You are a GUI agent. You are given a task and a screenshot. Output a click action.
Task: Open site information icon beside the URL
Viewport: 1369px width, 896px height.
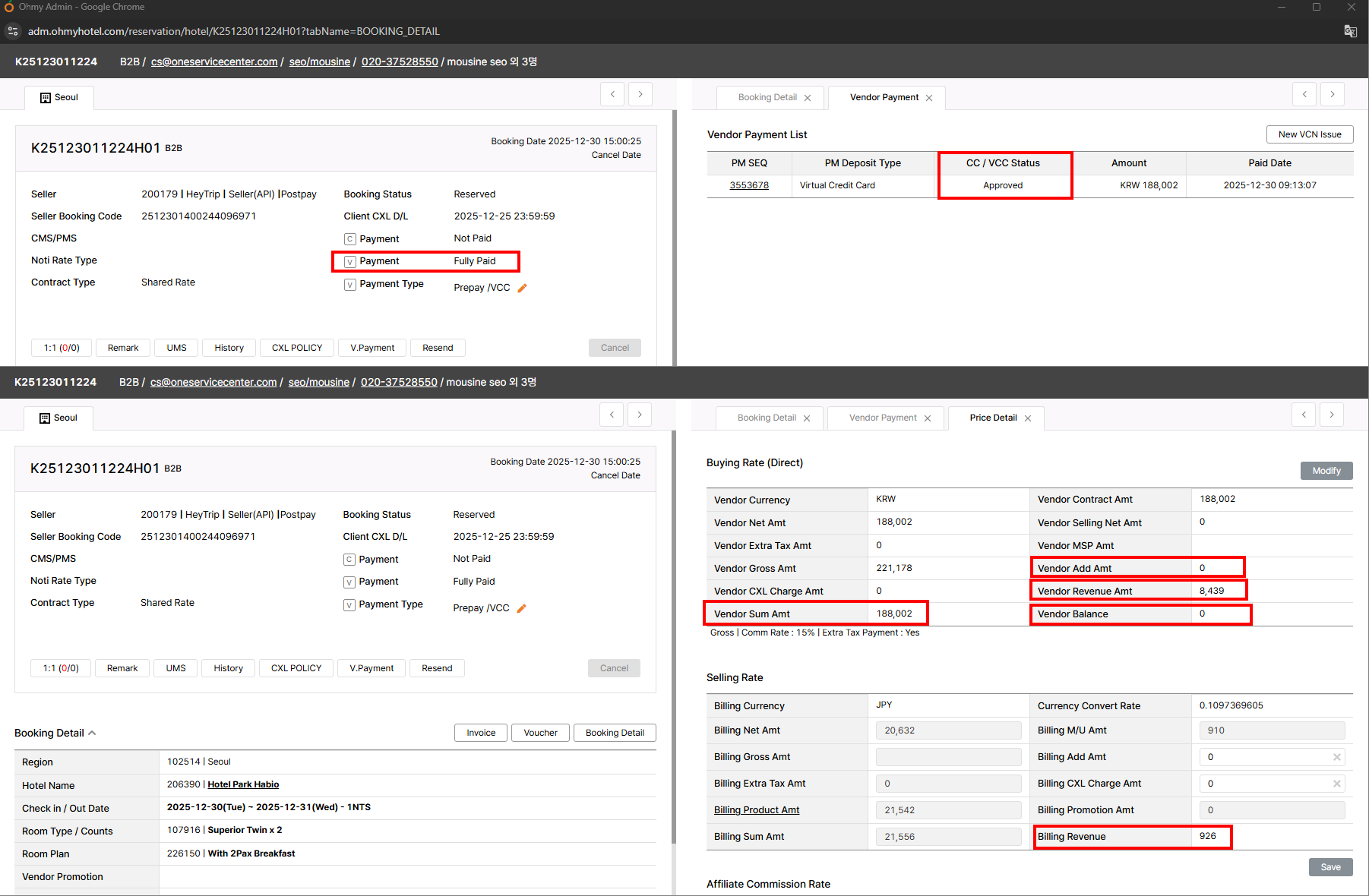coord(12,31)
